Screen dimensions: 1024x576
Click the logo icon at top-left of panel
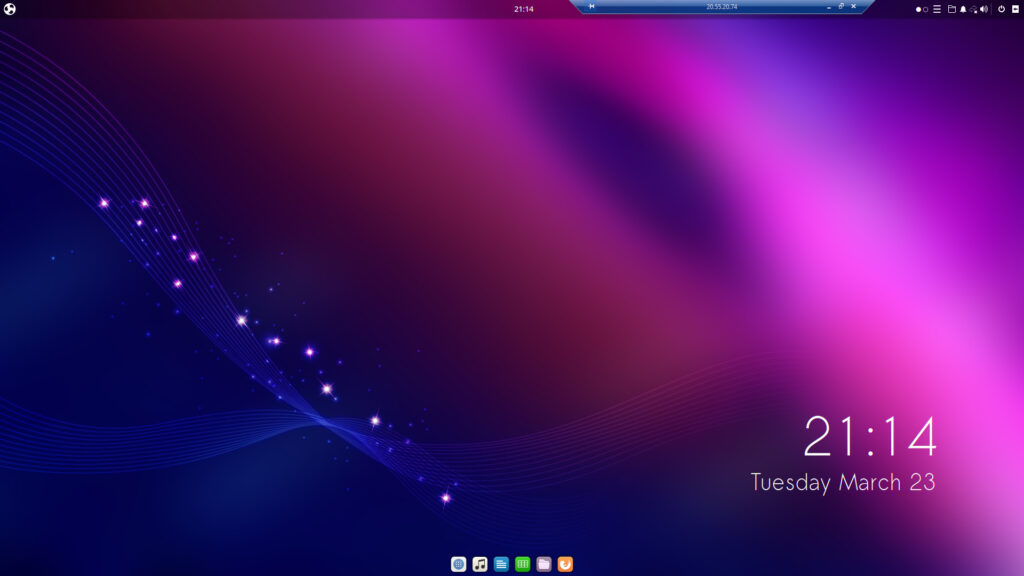point(12,7)
